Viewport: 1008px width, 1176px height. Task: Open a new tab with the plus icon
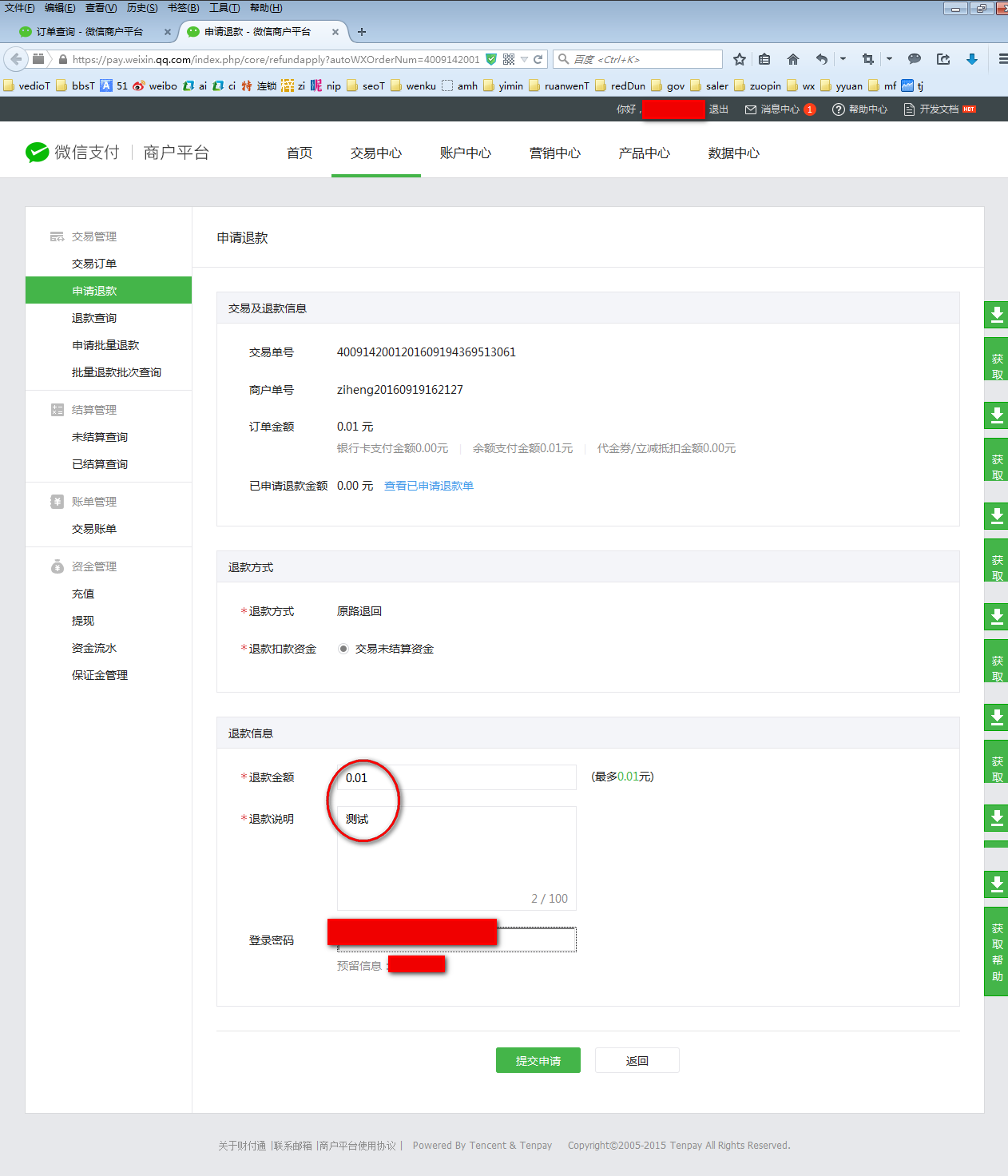click(x=362, y=32)
